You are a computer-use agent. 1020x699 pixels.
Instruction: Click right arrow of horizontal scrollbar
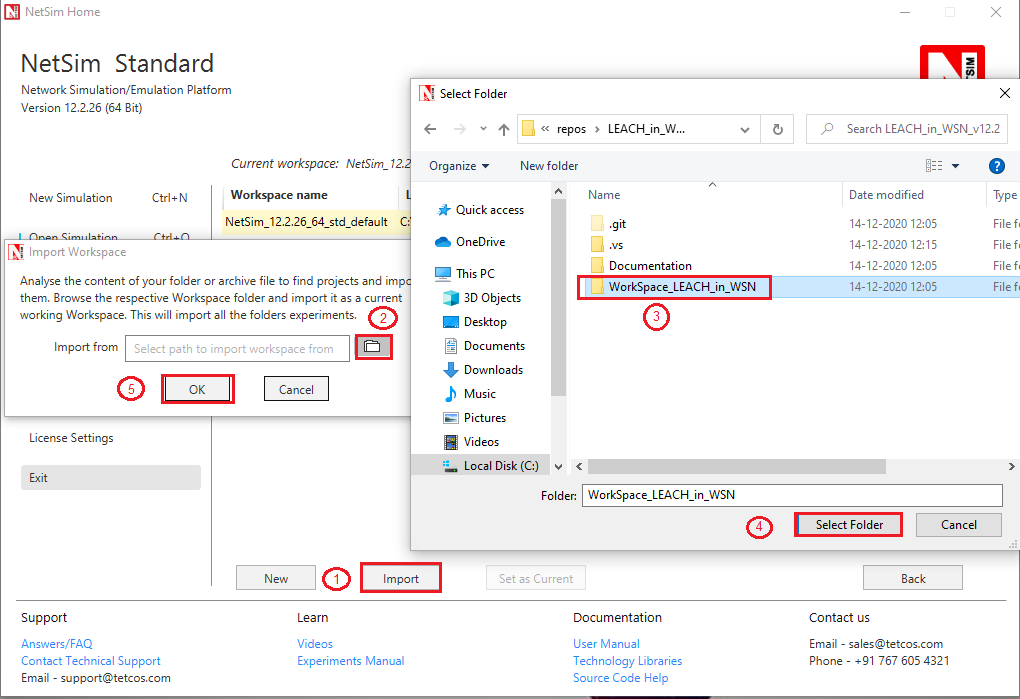[x=1011, y=466]
